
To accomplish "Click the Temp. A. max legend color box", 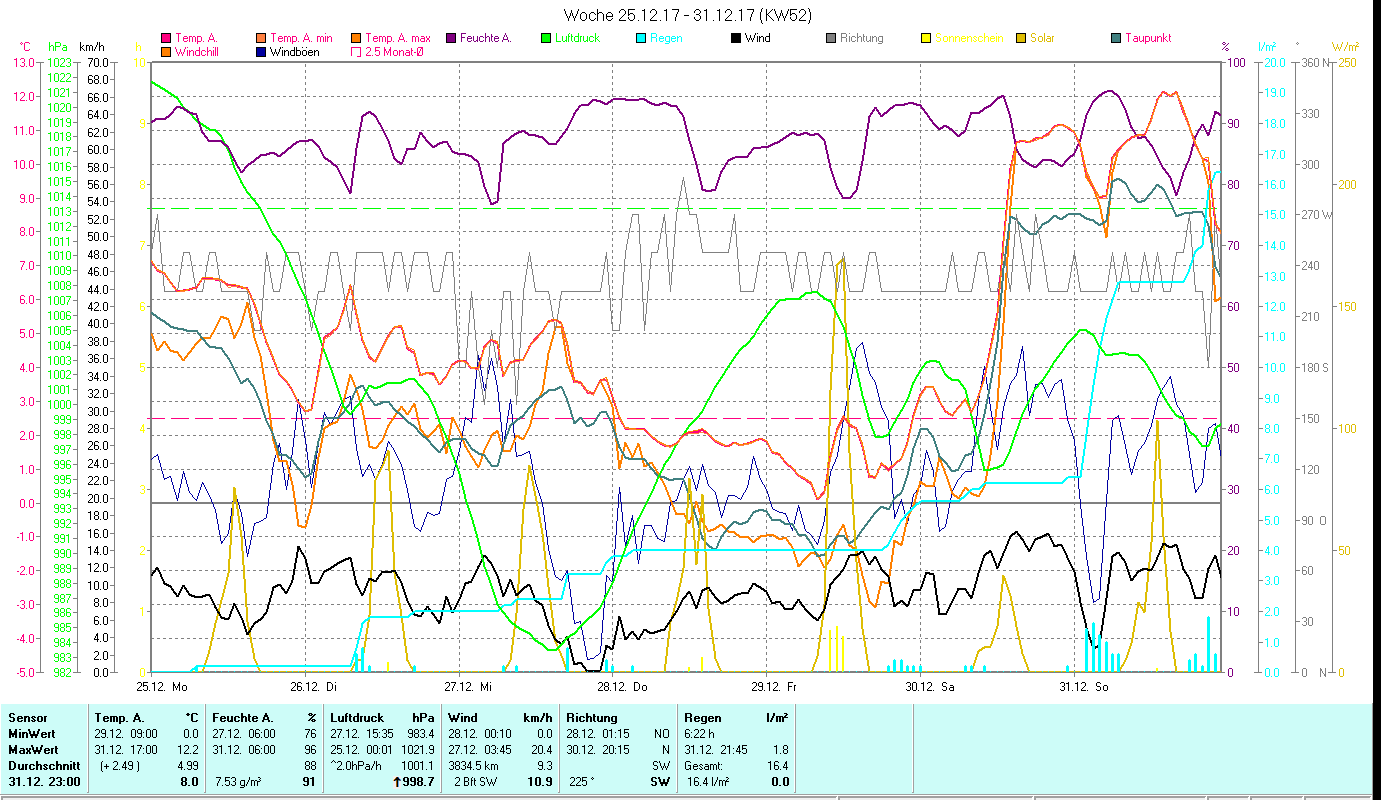I will coord(357,38).
